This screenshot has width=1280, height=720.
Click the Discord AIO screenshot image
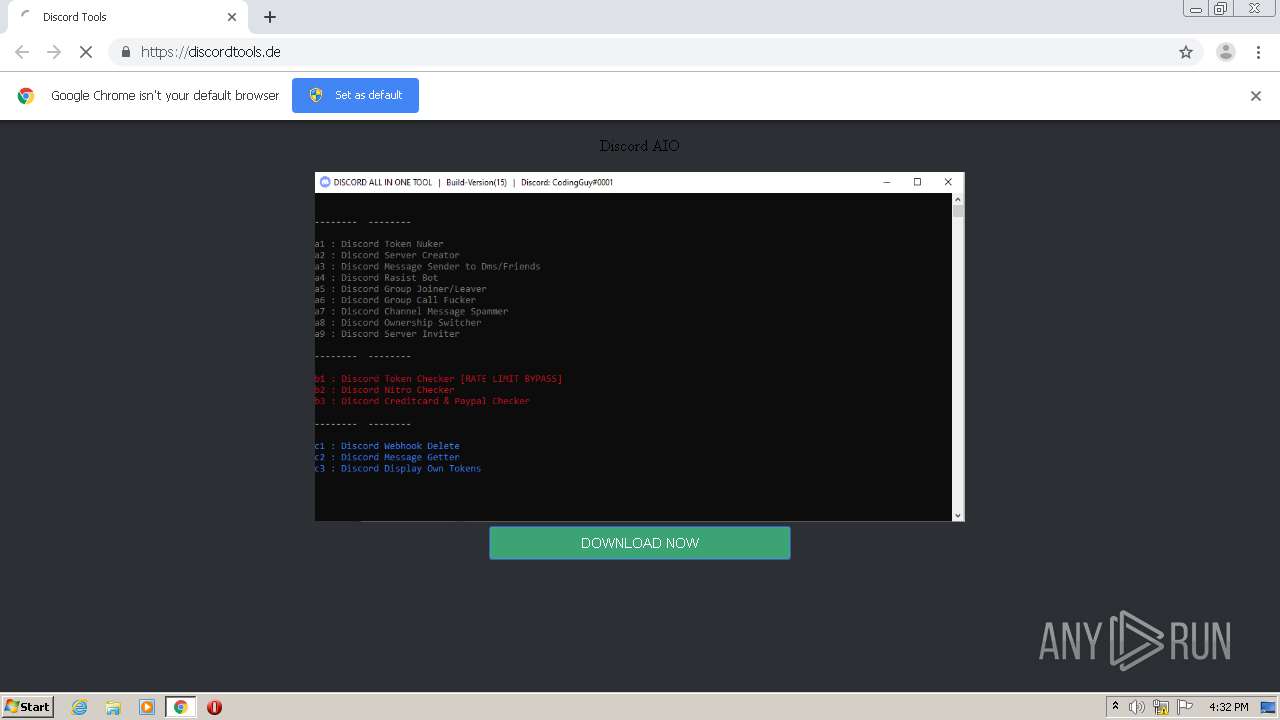(640, 347)
